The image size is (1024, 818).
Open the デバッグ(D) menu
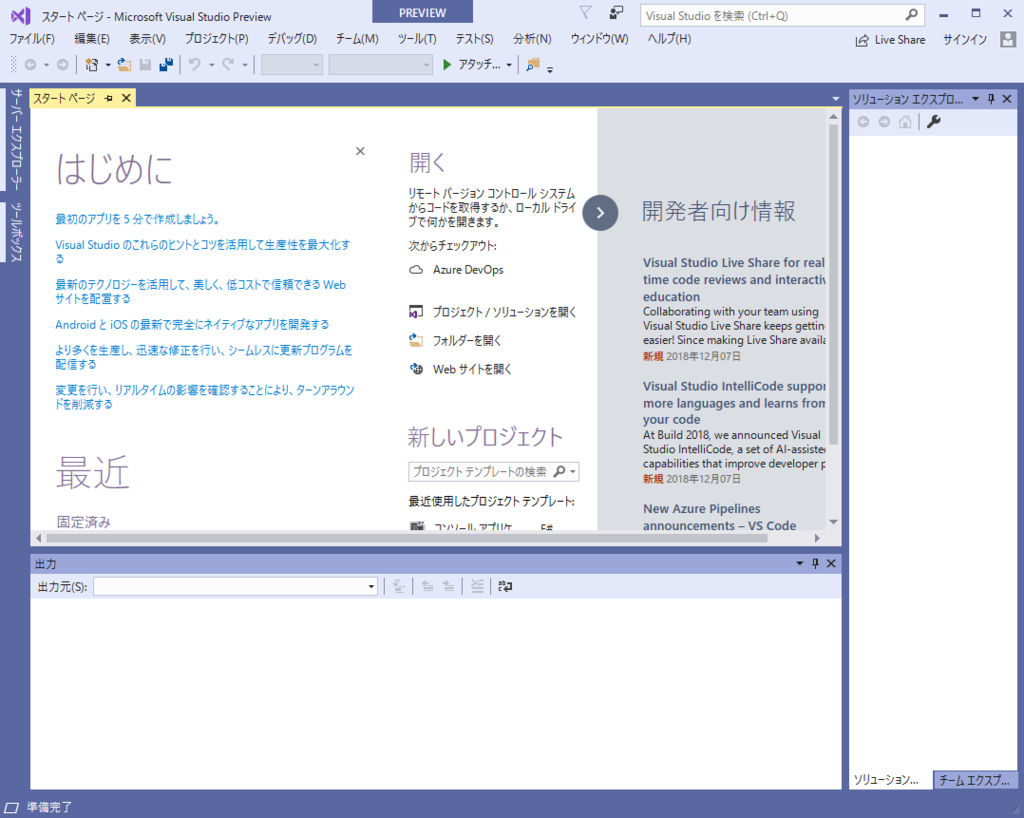[292, 39]
